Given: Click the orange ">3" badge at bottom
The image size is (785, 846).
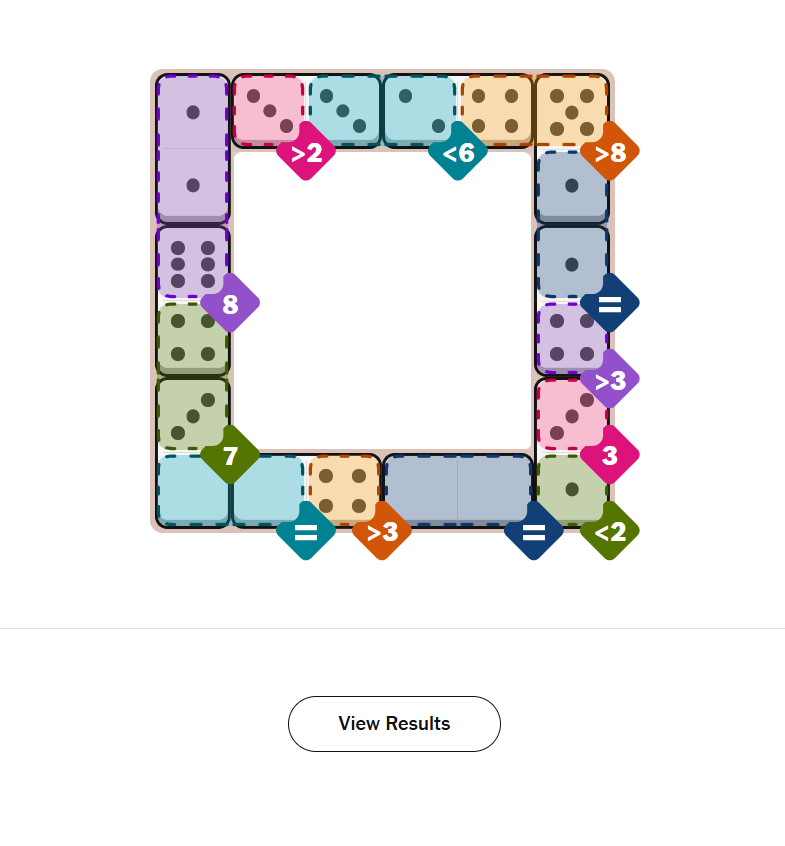Looking at the screenshot, I should coord(382,532).
